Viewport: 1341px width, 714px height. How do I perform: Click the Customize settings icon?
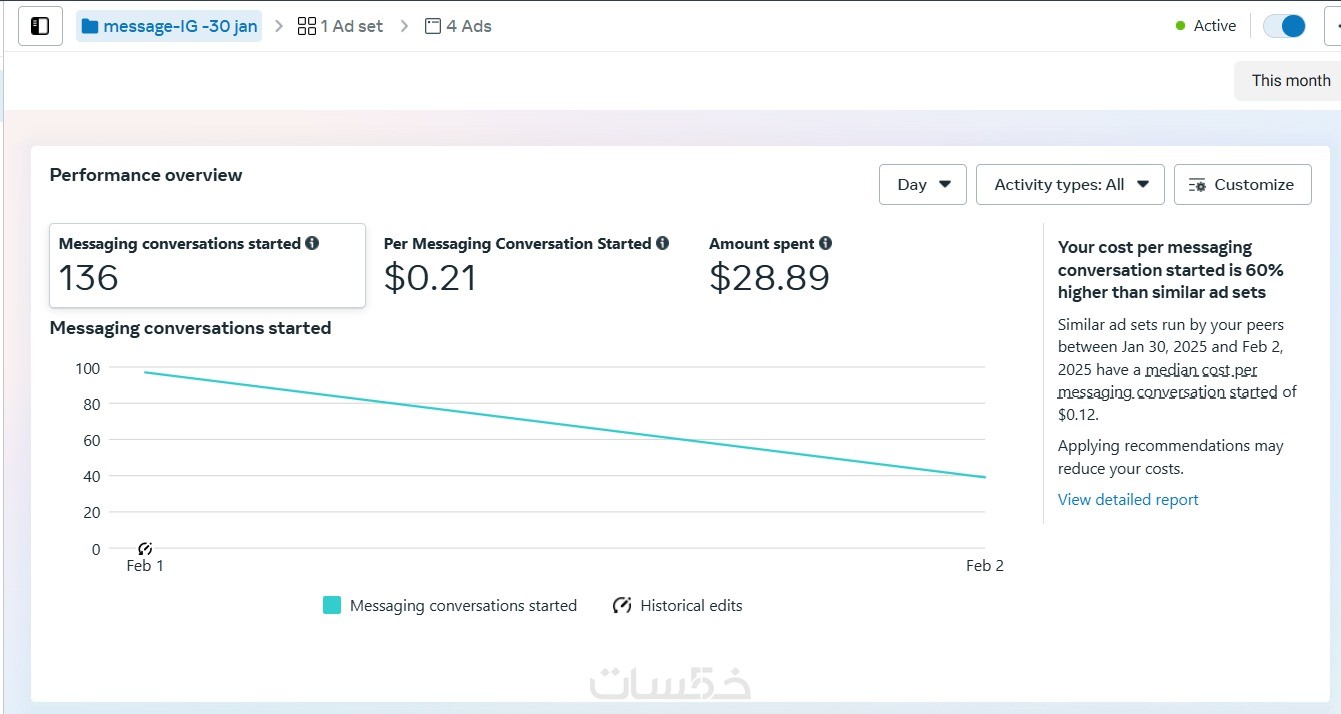click(x=1197, y=185)
